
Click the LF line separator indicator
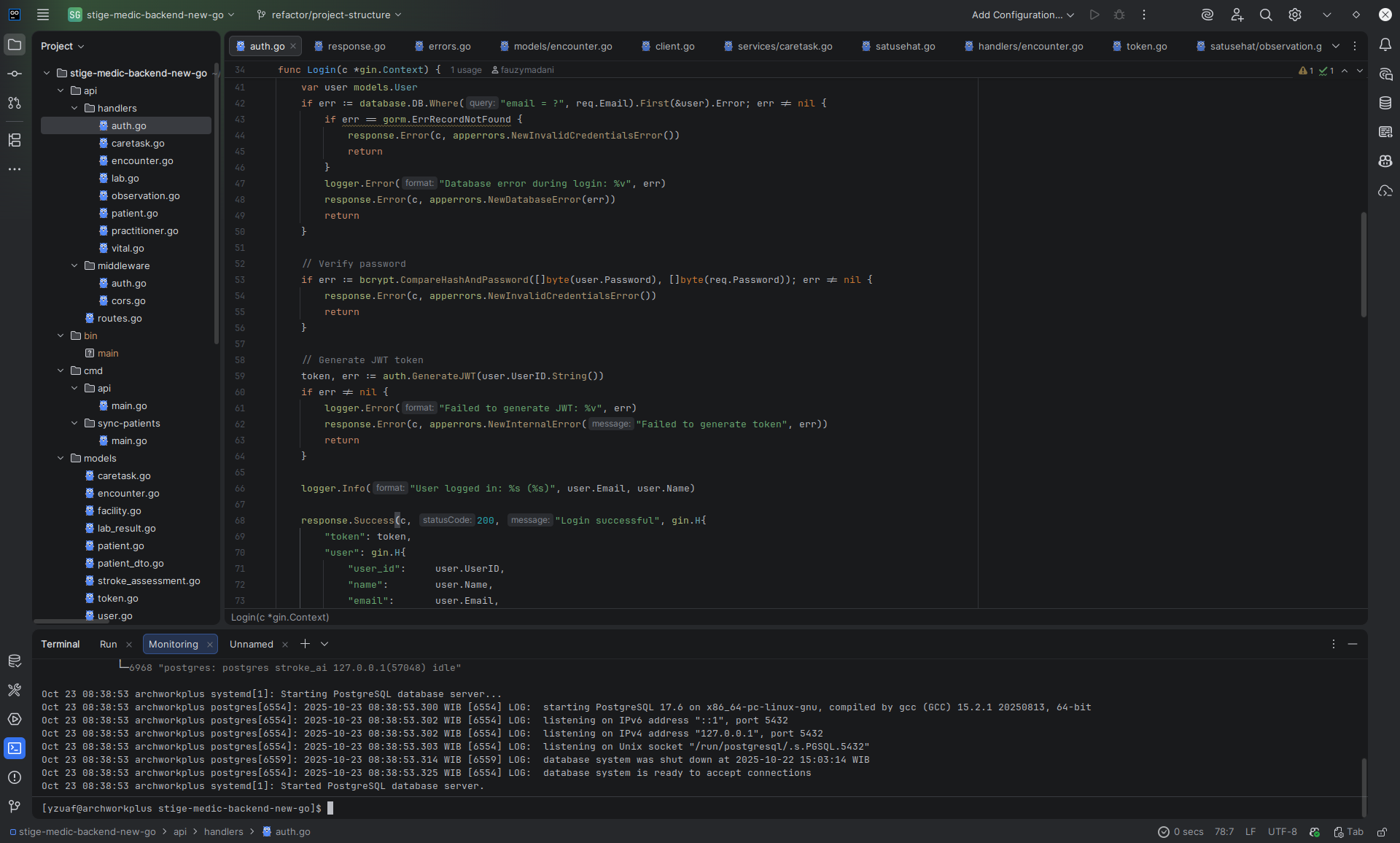pyautogui.click(x=1251, y=832)
